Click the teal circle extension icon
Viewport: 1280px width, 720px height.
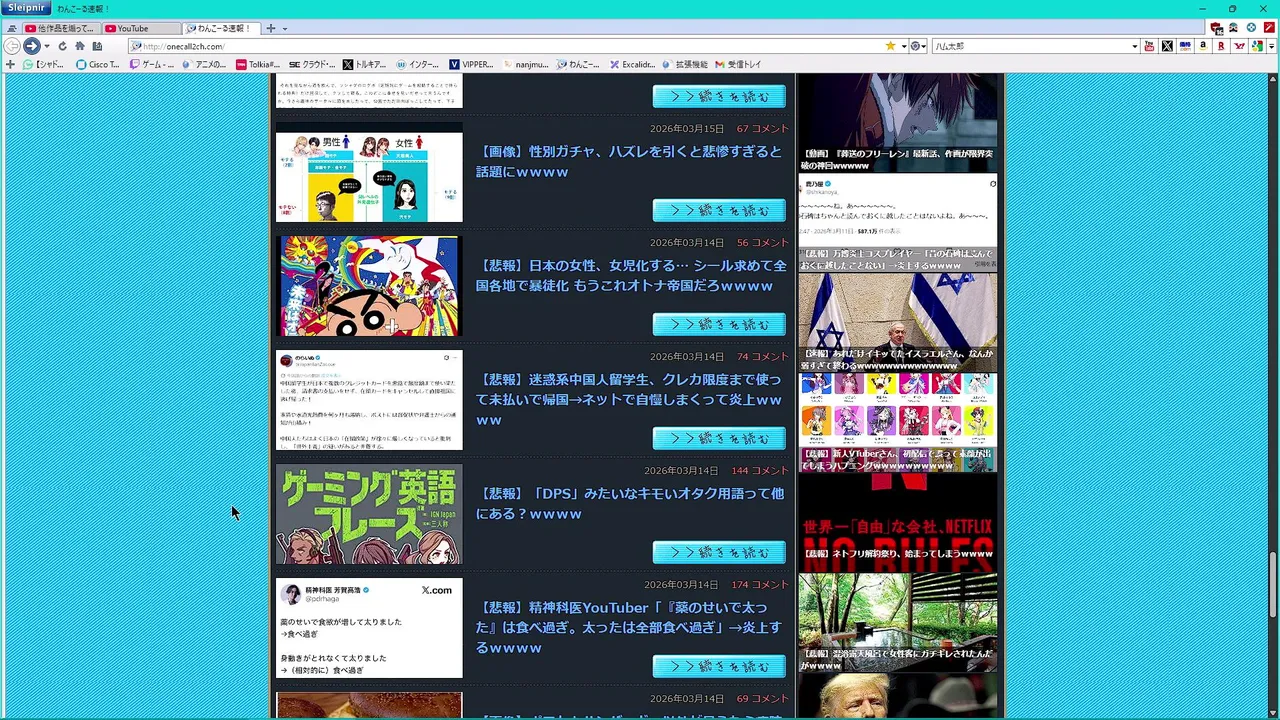click(x=1251, y=28)
